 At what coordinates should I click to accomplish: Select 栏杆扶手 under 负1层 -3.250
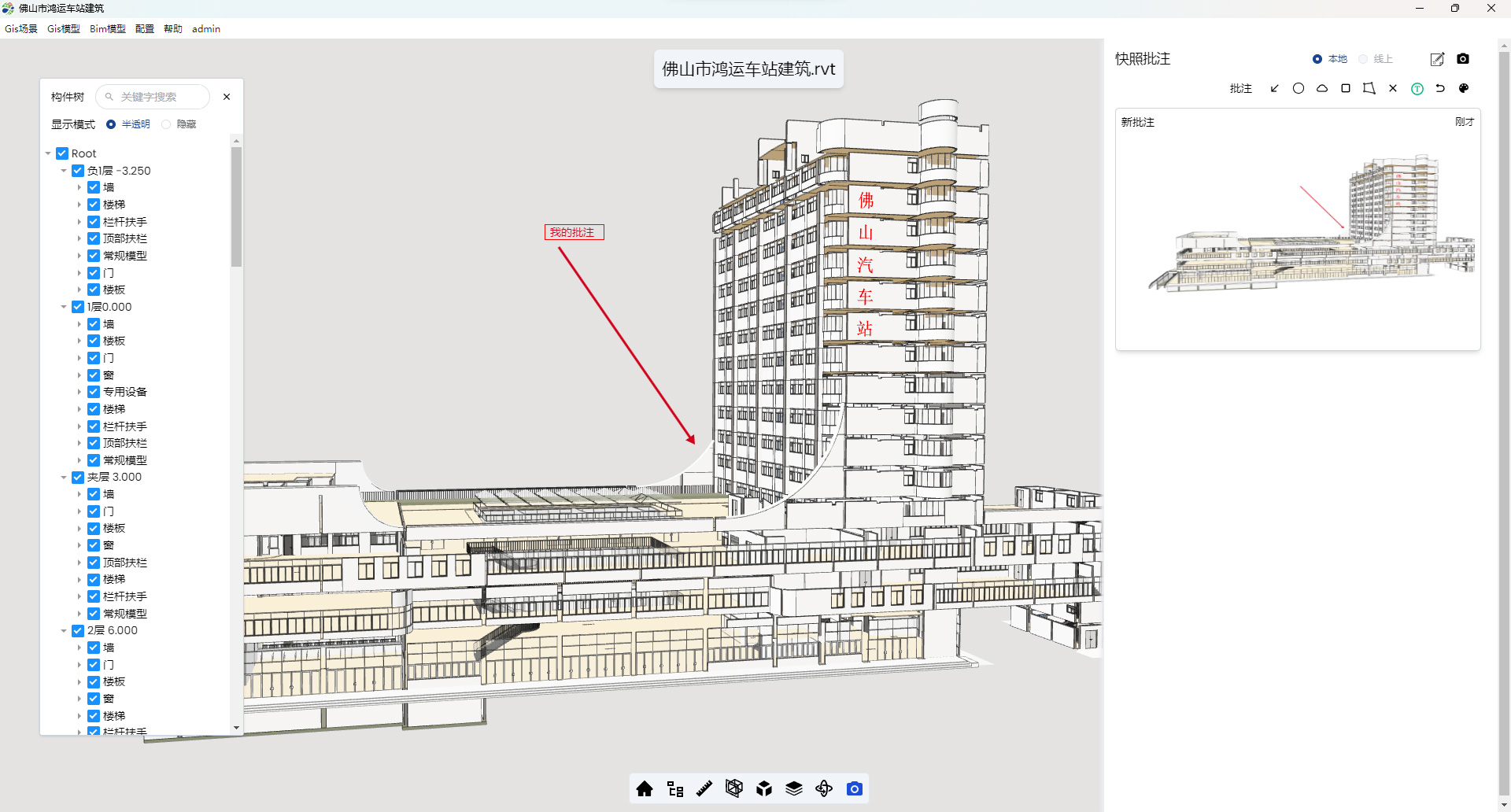coord(125,222)
